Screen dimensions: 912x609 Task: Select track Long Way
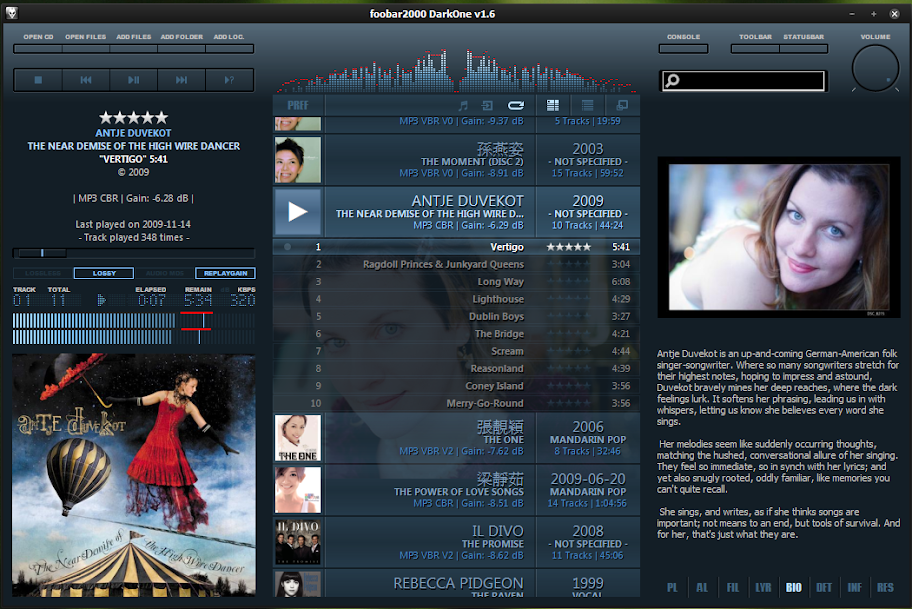pos(457,282)
